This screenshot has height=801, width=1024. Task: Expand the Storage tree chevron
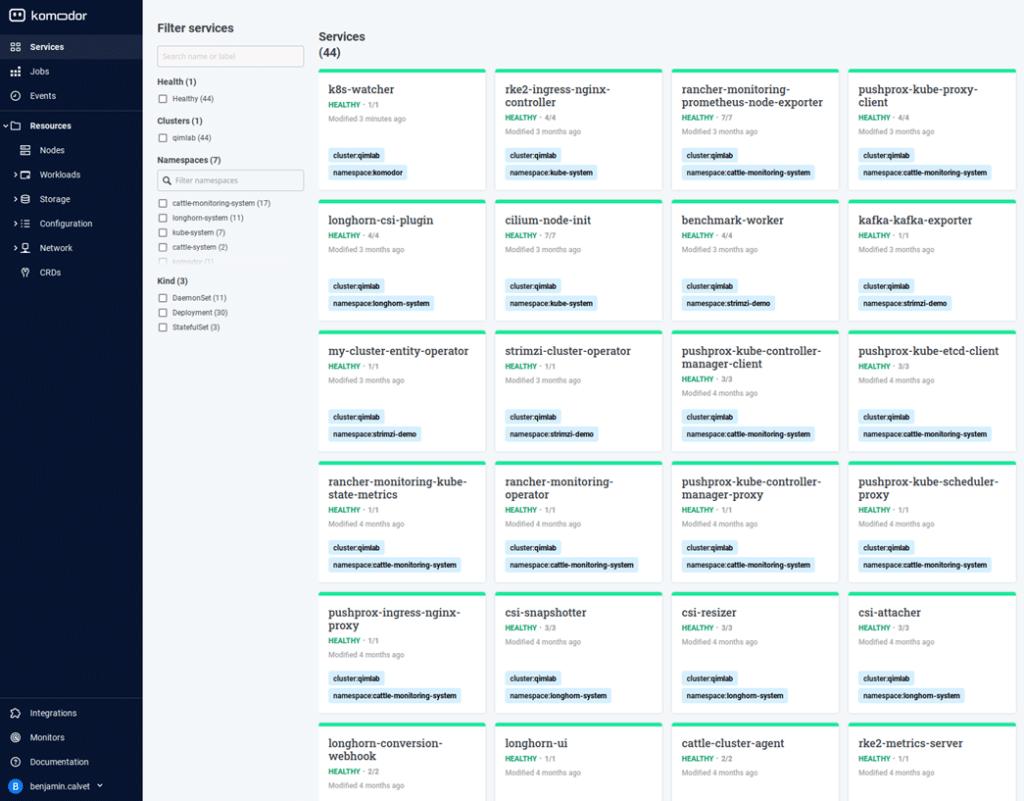tap(16, 199)
